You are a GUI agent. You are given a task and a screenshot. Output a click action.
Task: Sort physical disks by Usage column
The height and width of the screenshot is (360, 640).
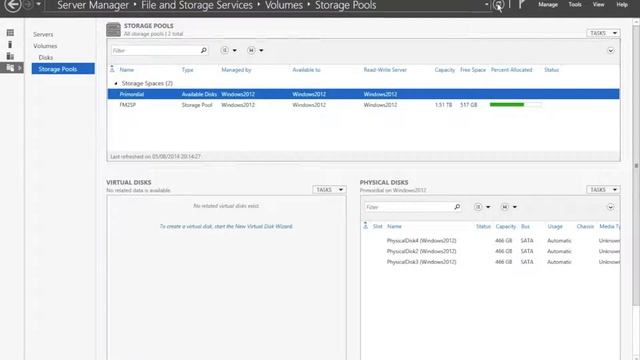(x=555, y=226)
